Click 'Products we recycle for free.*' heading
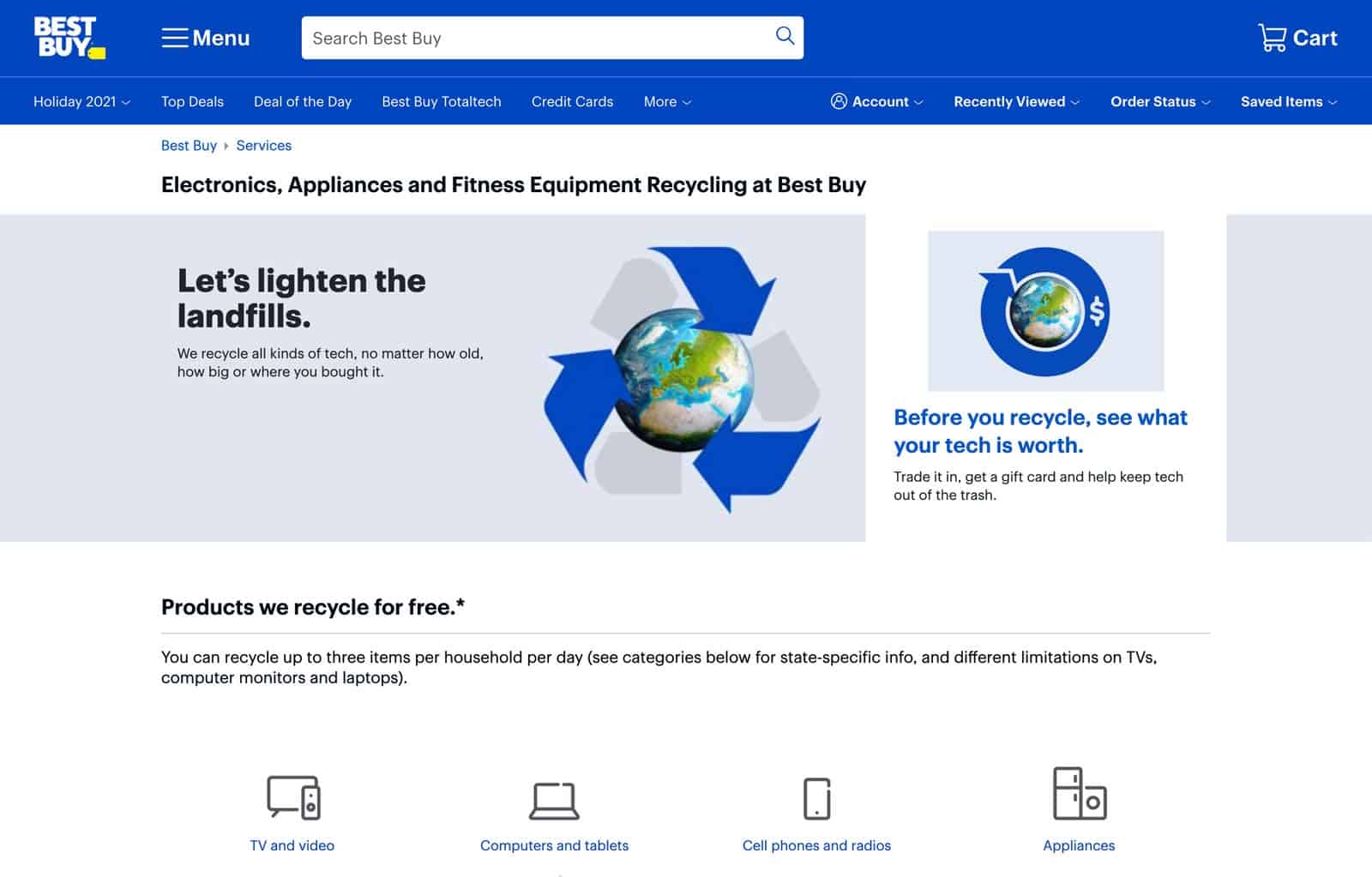1372x877 pixels. coord(313,607)
